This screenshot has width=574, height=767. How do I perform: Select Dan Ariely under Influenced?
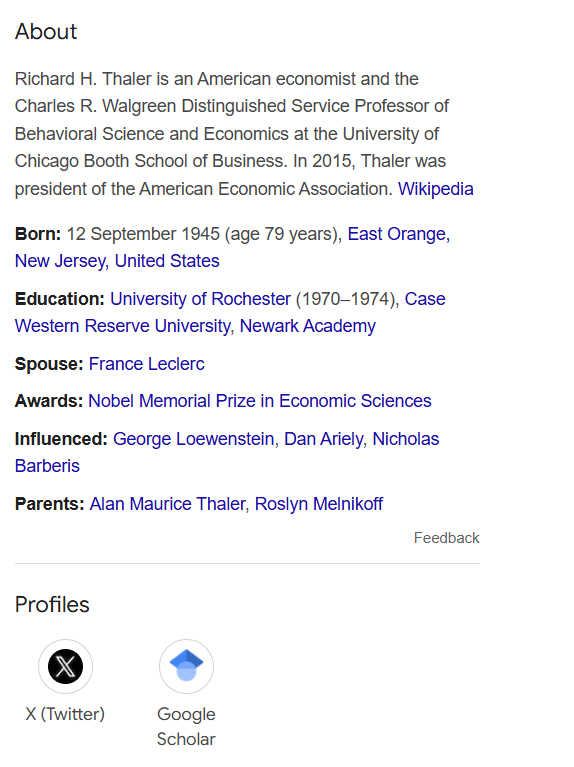pos(324,439)
